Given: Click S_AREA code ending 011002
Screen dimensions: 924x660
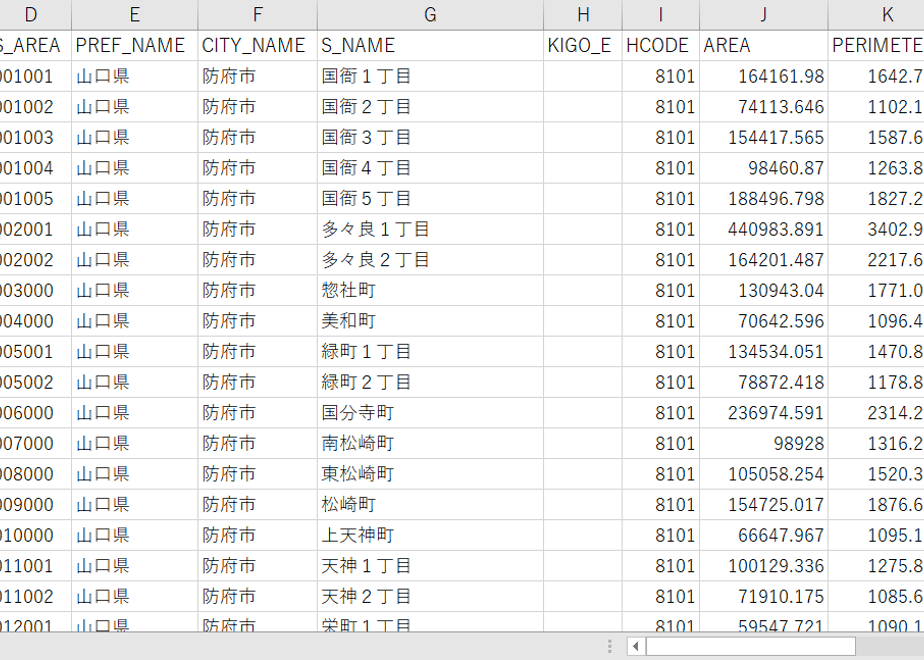Looking at the screenshot, I should point(35,597).
